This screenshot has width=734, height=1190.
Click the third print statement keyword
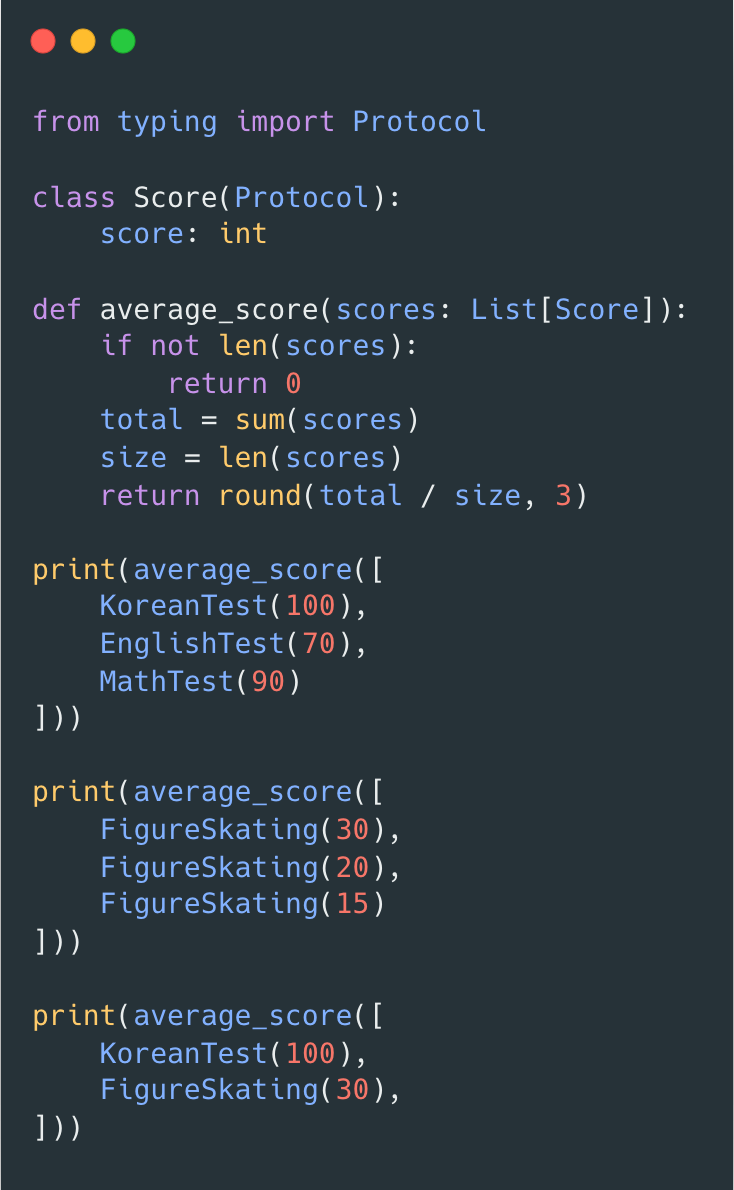74,1016
